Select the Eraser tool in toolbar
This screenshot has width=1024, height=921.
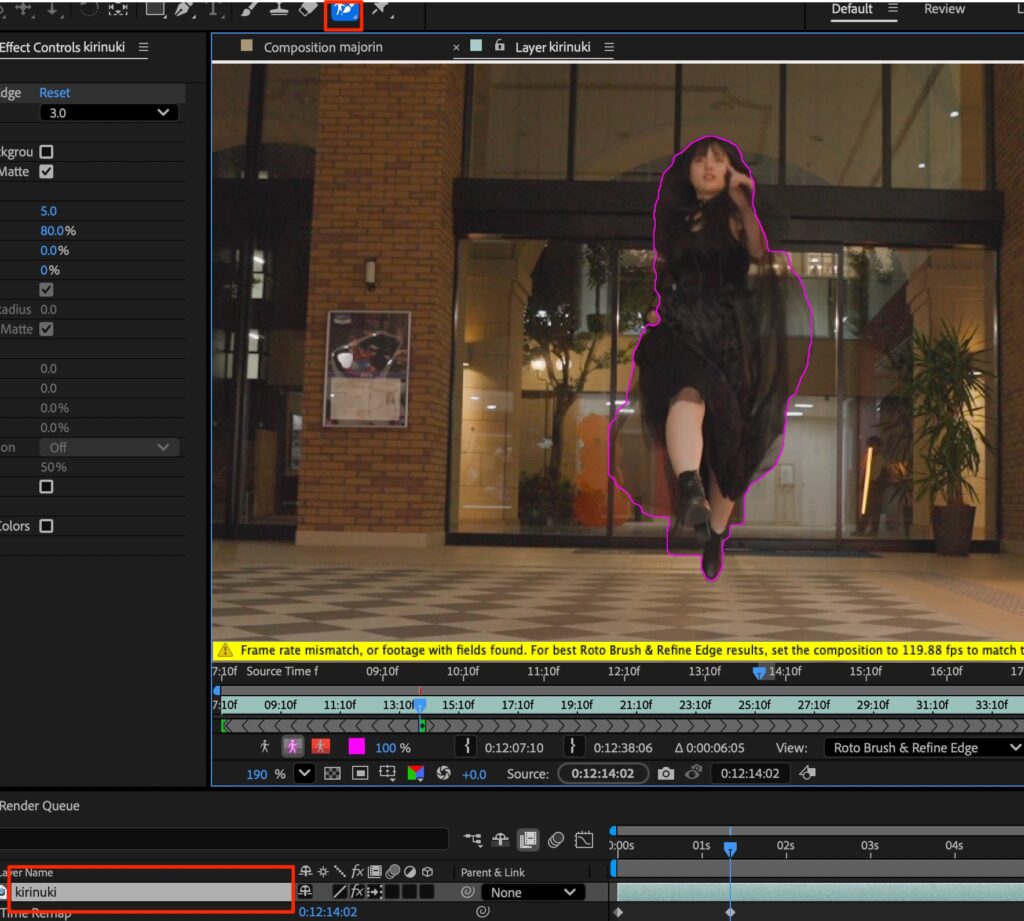(307, 11)
